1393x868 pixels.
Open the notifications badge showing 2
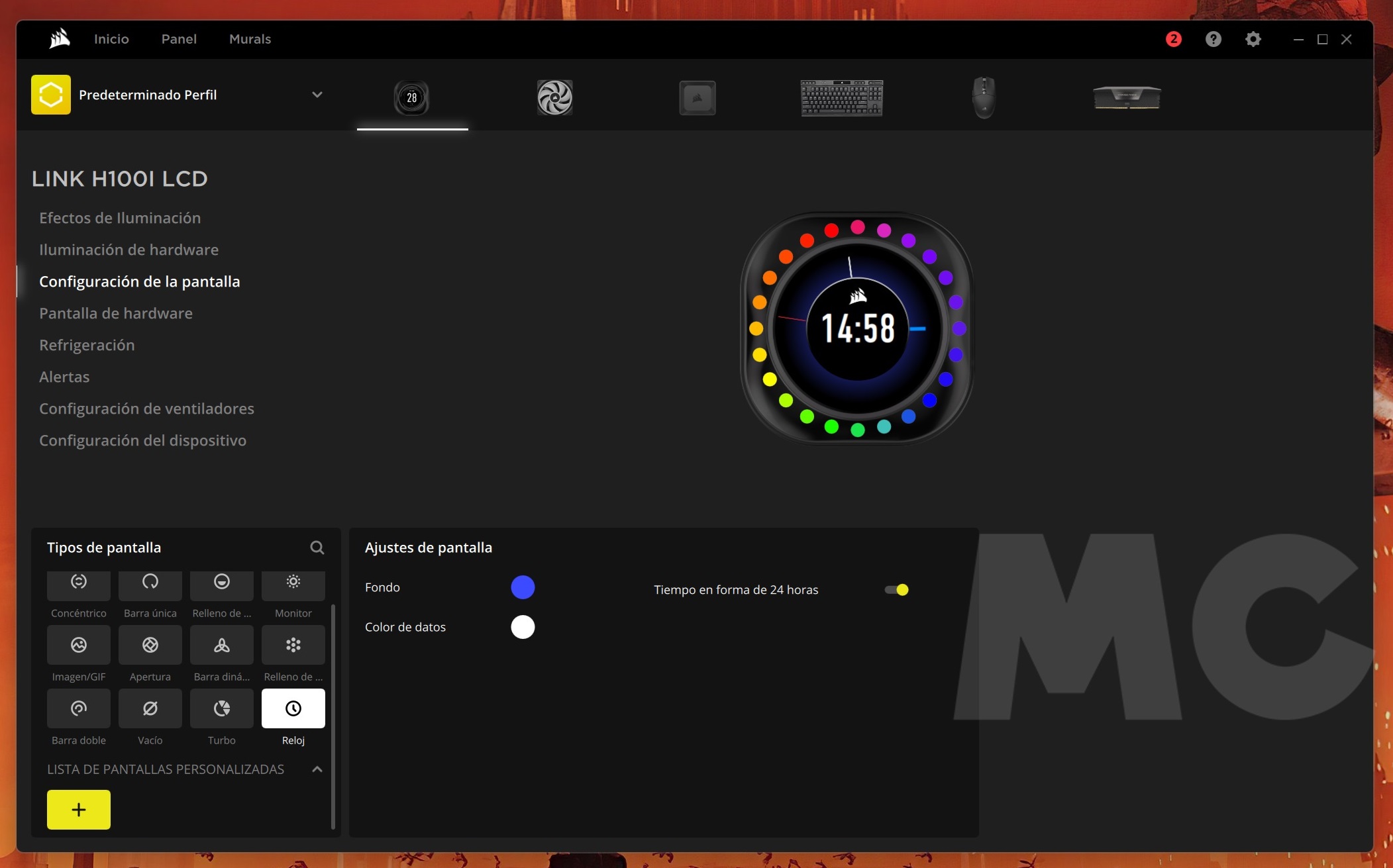coord(1173,39)
